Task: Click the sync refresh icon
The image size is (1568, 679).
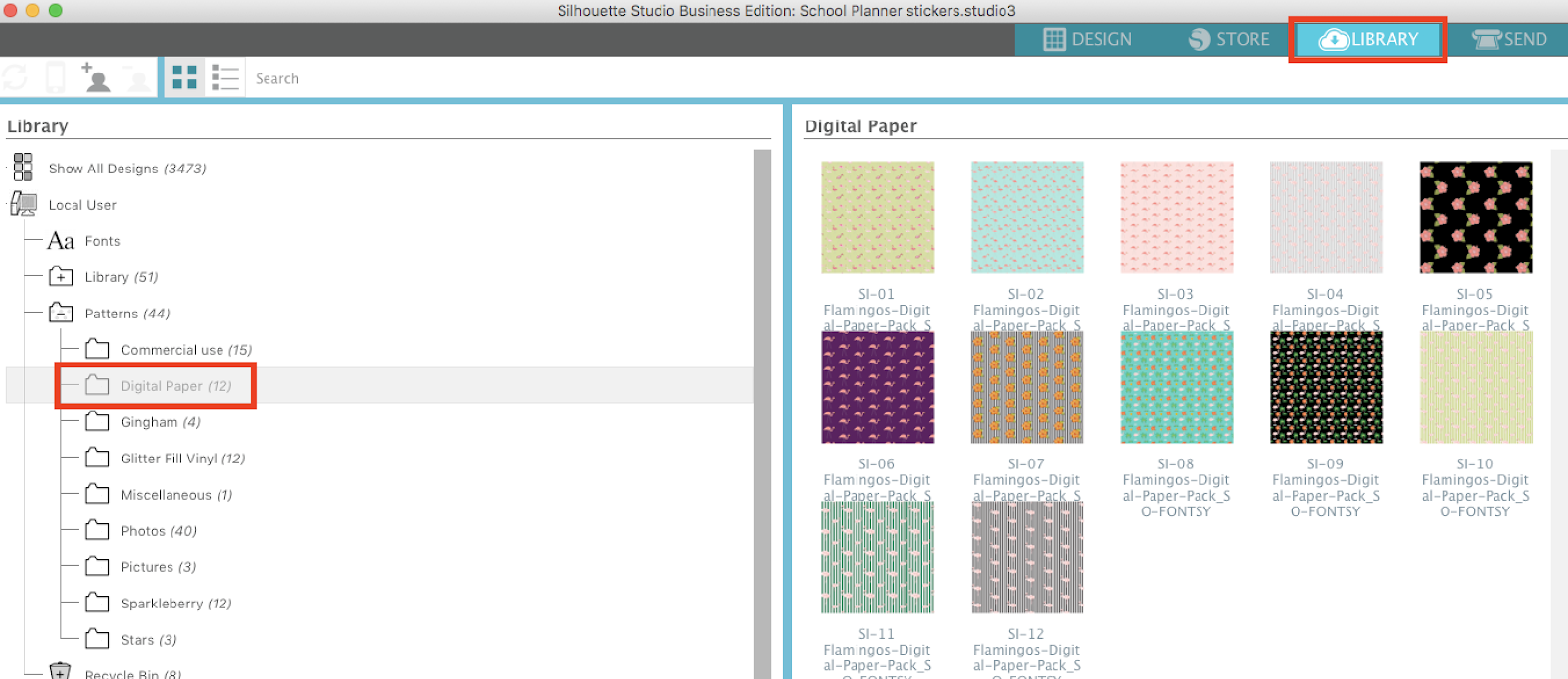Action: pyautogui.click(x=16, y=77)
